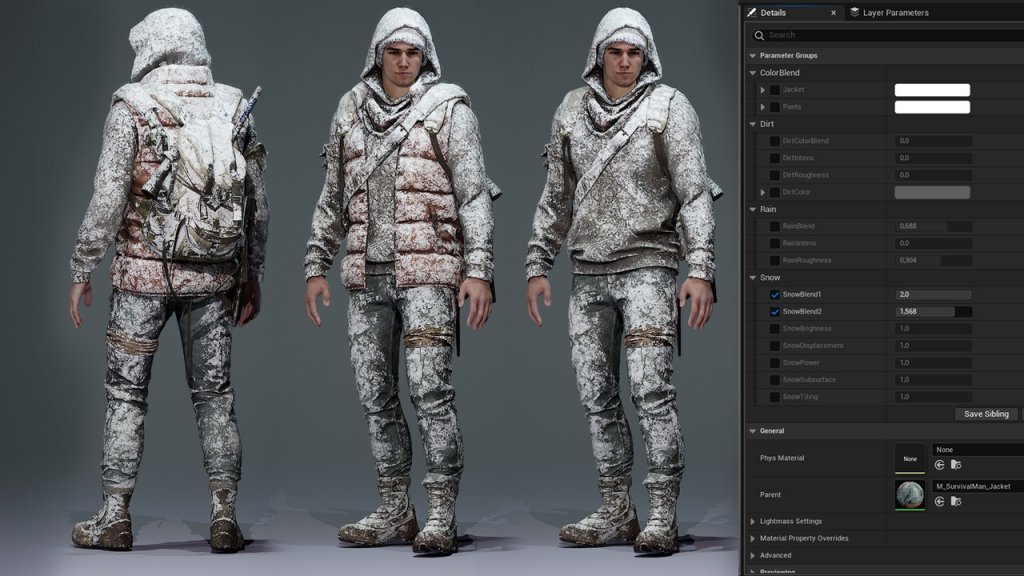Click the RainRoughness value field
Screen dimensions: 1024x576
coord(933,260)
